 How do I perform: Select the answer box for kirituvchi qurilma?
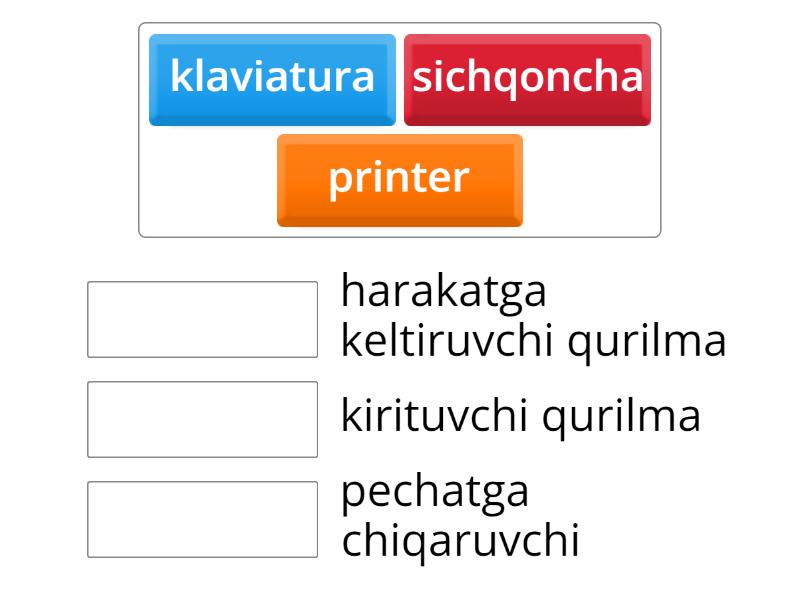[202, 419]
